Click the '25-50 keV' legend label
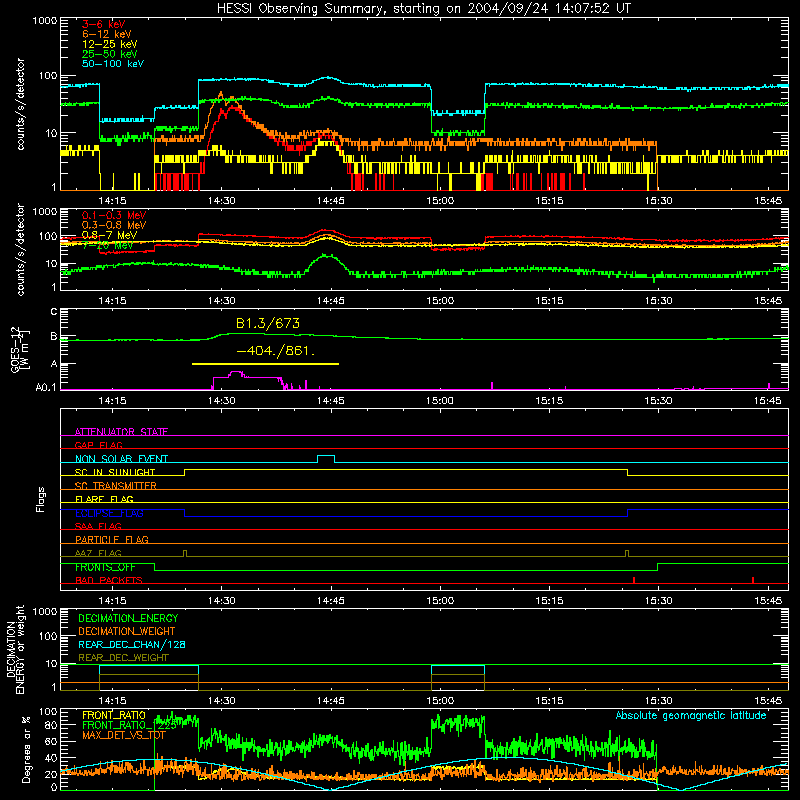 point(109,54)
